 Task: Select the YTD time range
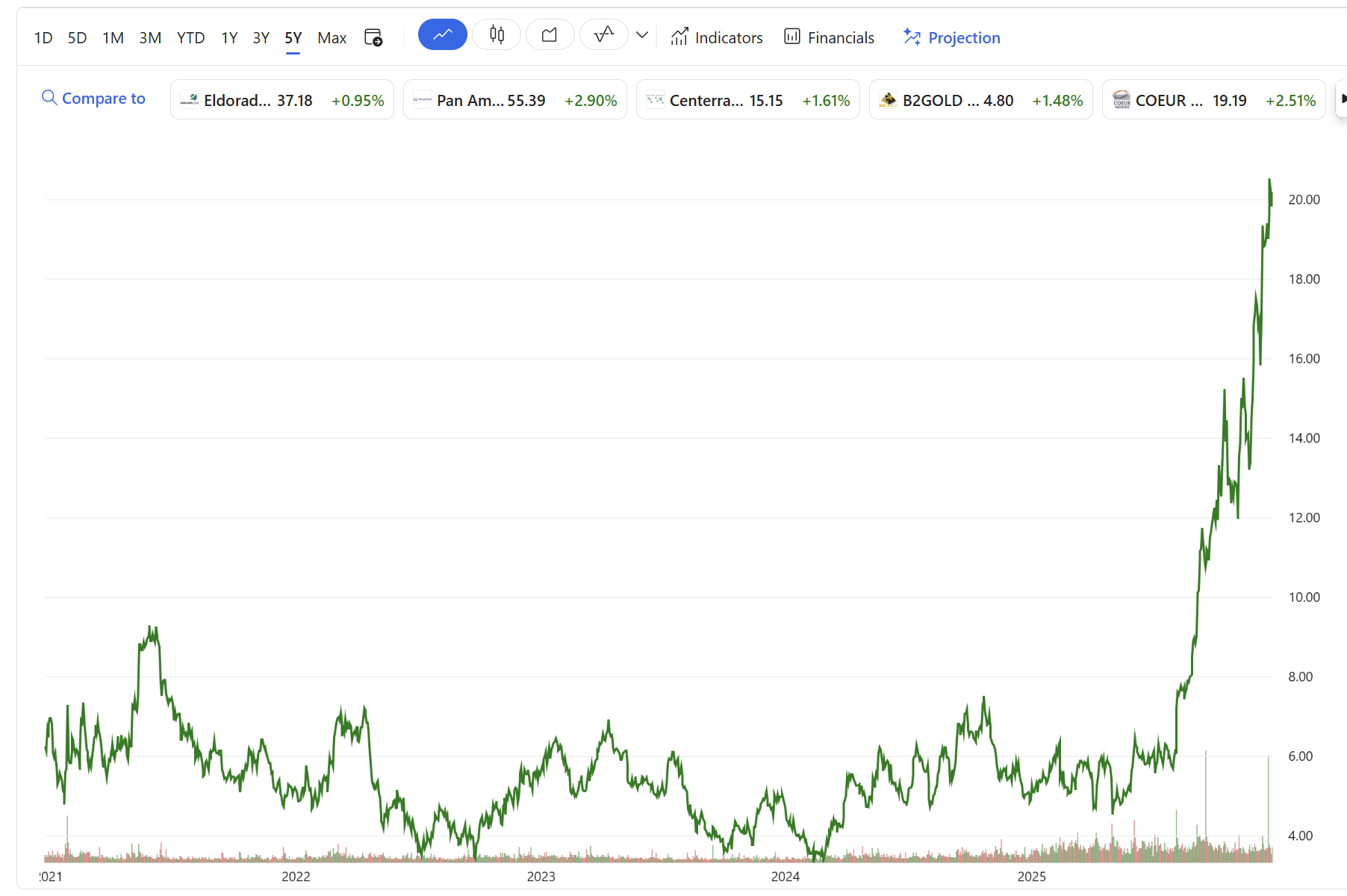(191, 38)
